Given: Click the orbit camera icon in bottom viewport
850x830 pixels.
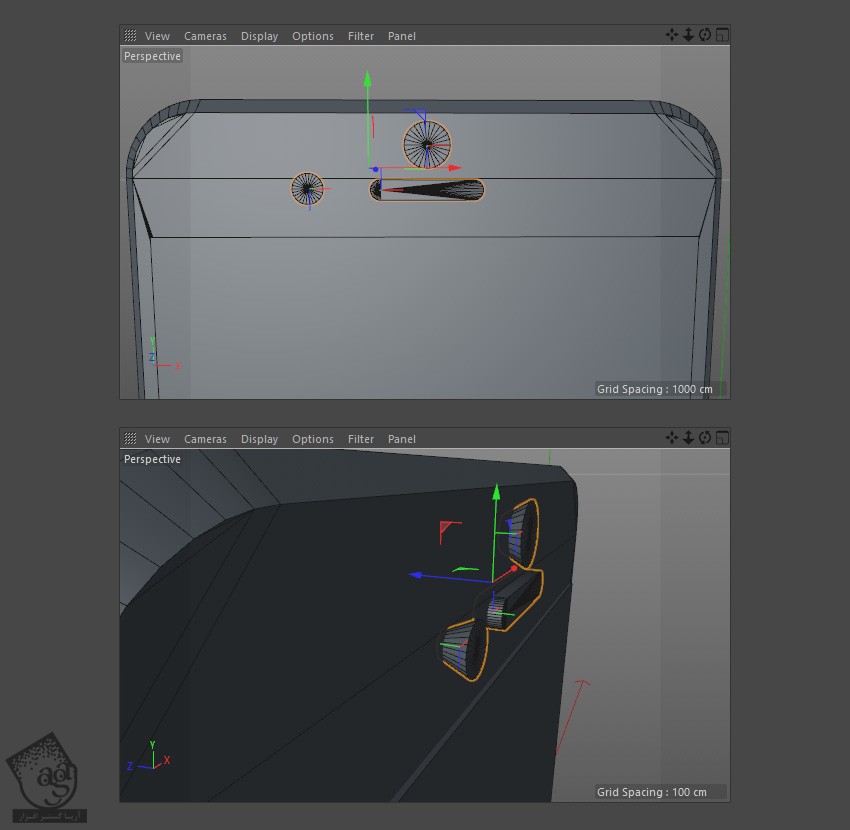Looking at the screenshot, I should click(705, 438).
